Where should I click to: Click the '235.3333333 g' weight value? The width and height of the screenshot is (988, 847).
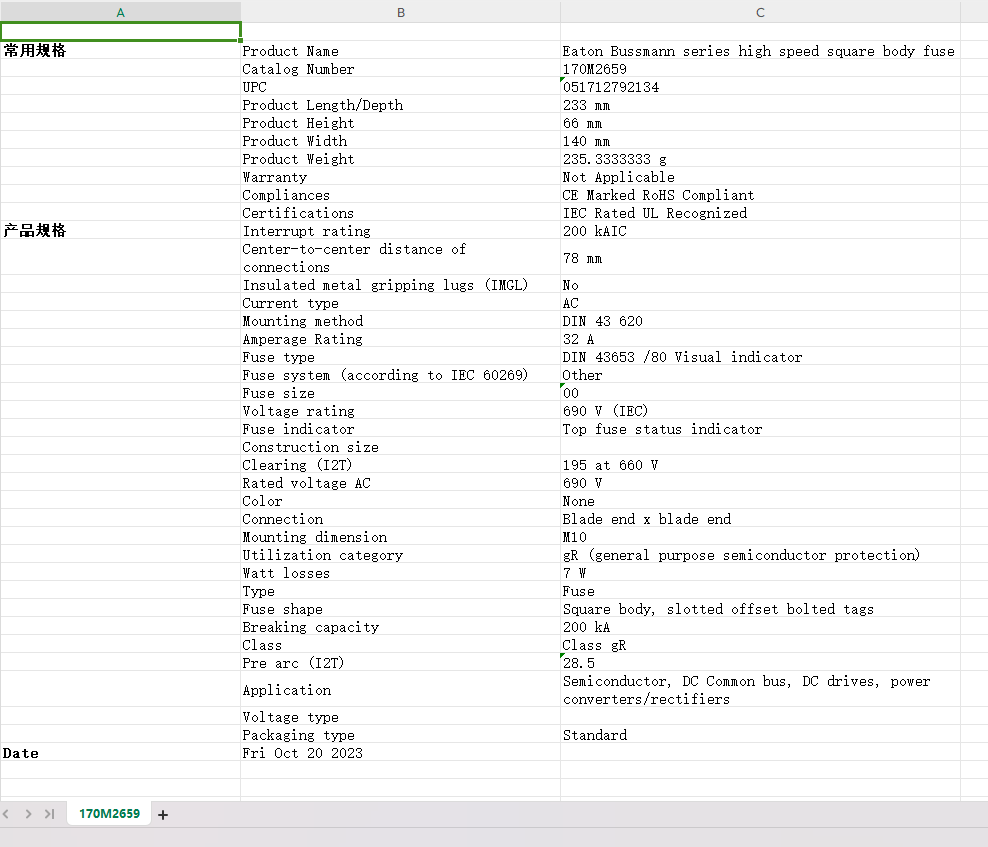(760, 159)
